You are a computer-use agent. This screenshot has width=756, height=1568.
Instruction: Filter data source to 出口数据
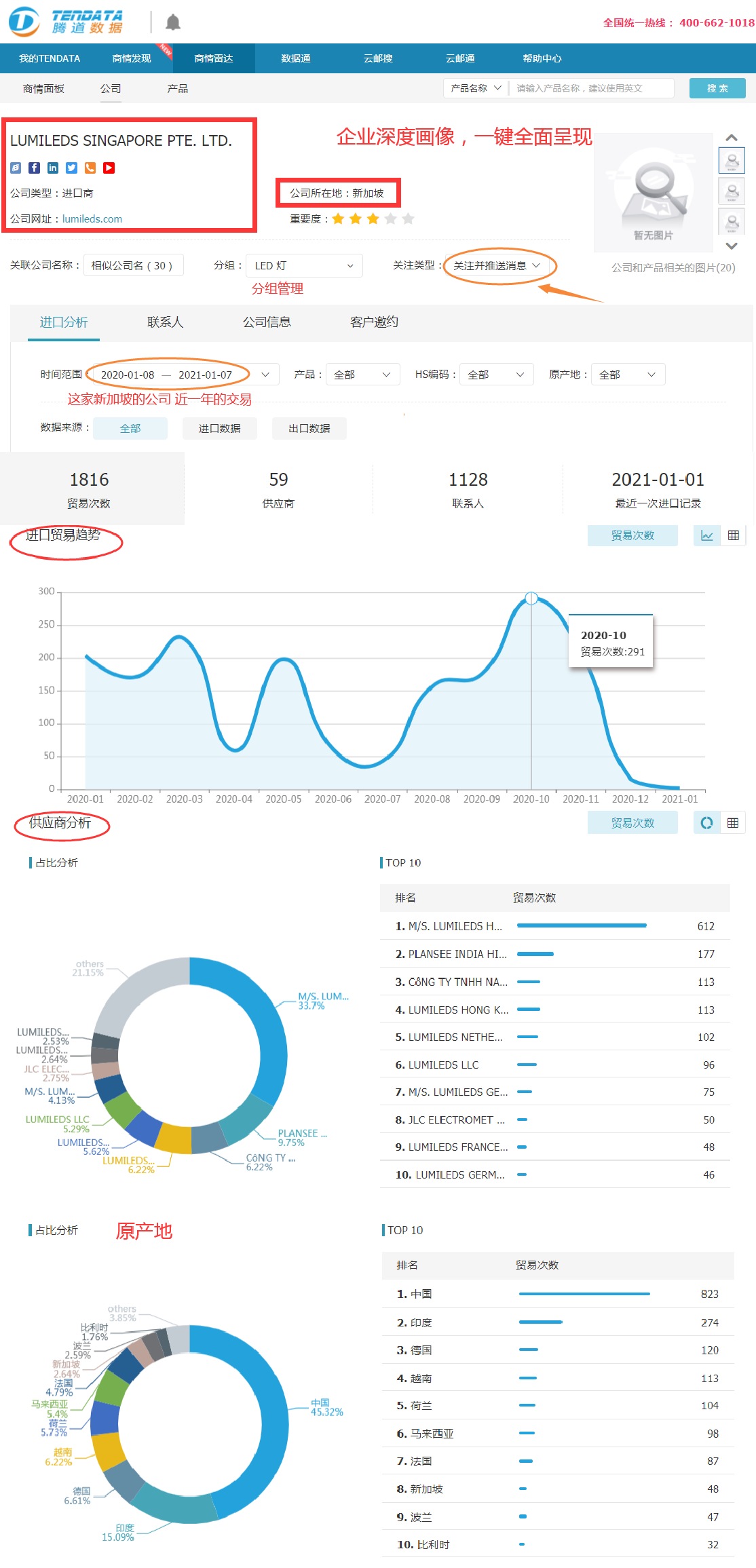pyautogui.click(x=309, y=428)
